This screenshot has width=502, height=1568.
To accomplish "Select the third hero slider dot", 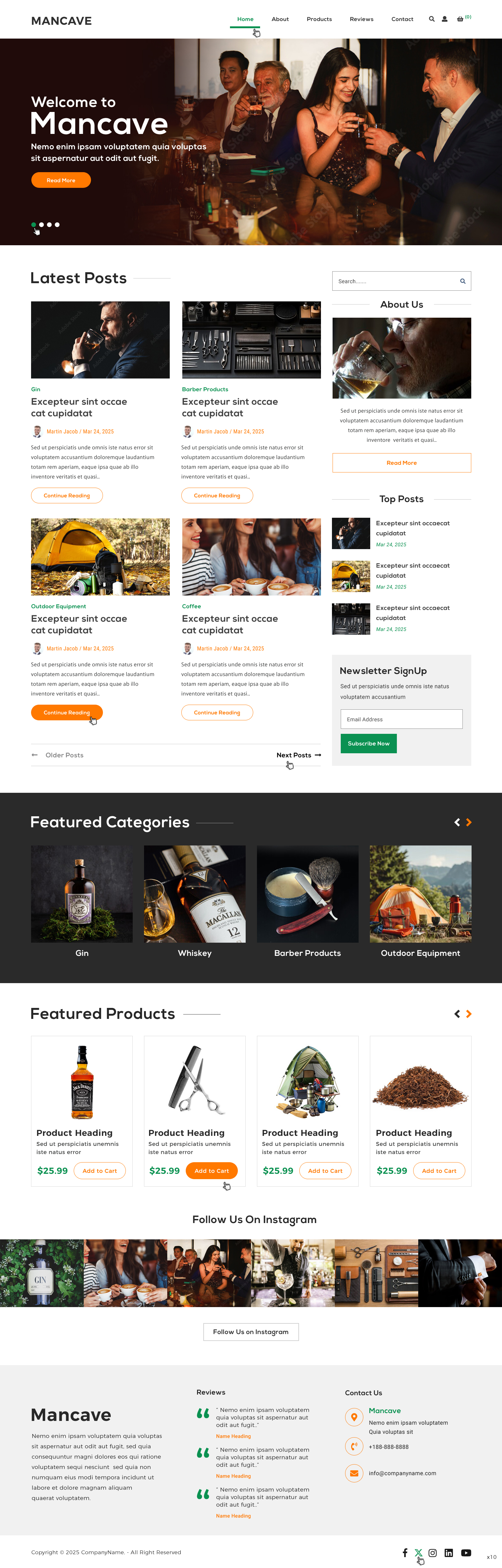I will (x=49, y=225).
